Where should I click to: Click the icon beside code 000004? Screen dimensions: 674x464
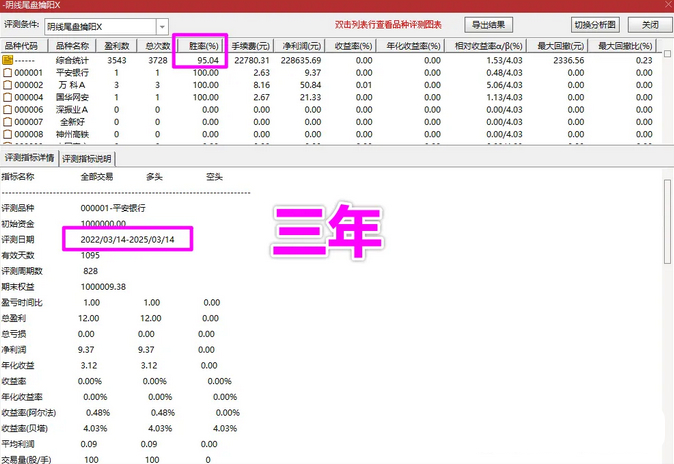tap(7, 97)
